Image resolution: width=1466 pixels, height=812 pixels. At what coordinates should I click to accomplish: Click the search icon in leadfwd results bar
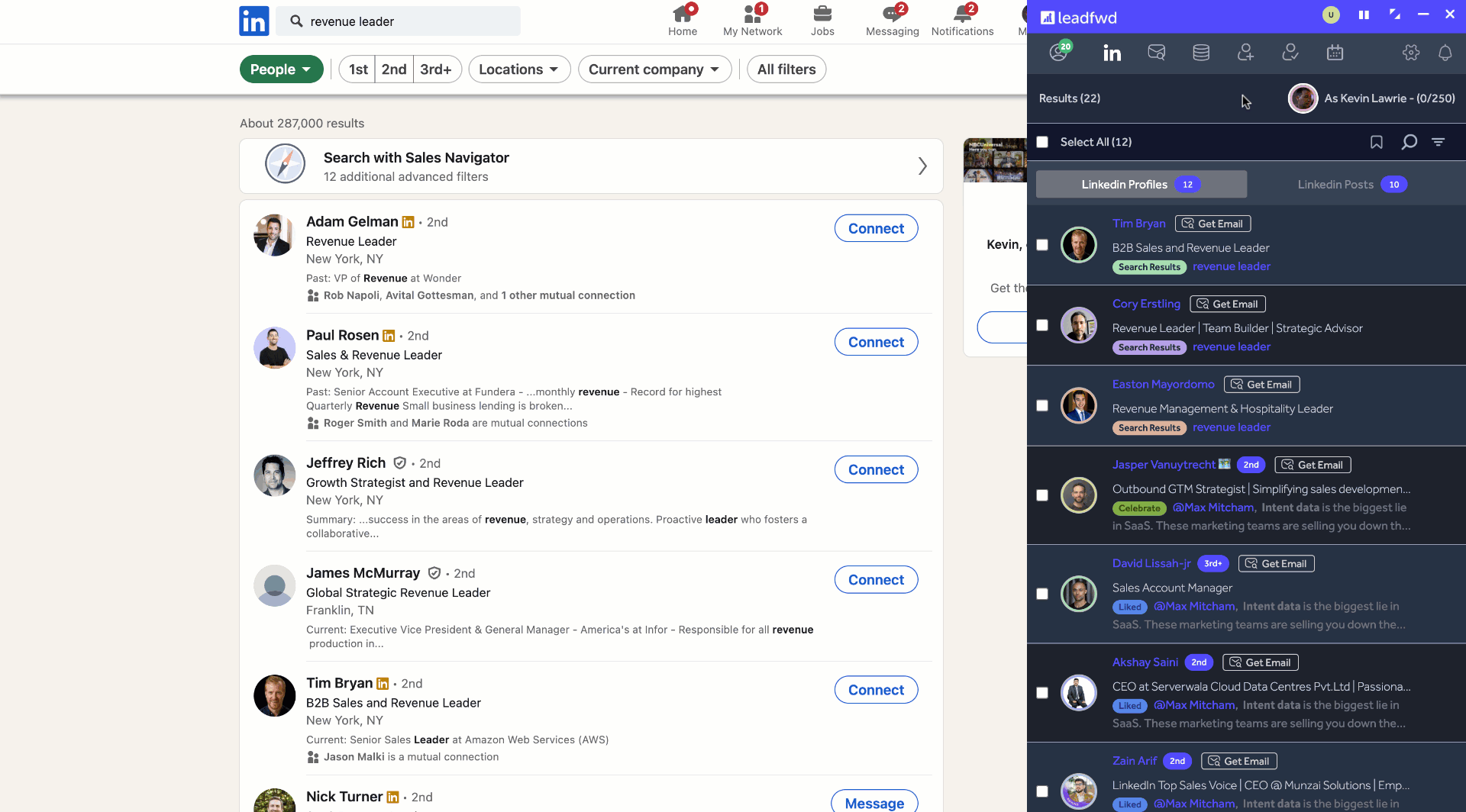click(1409, 142)
